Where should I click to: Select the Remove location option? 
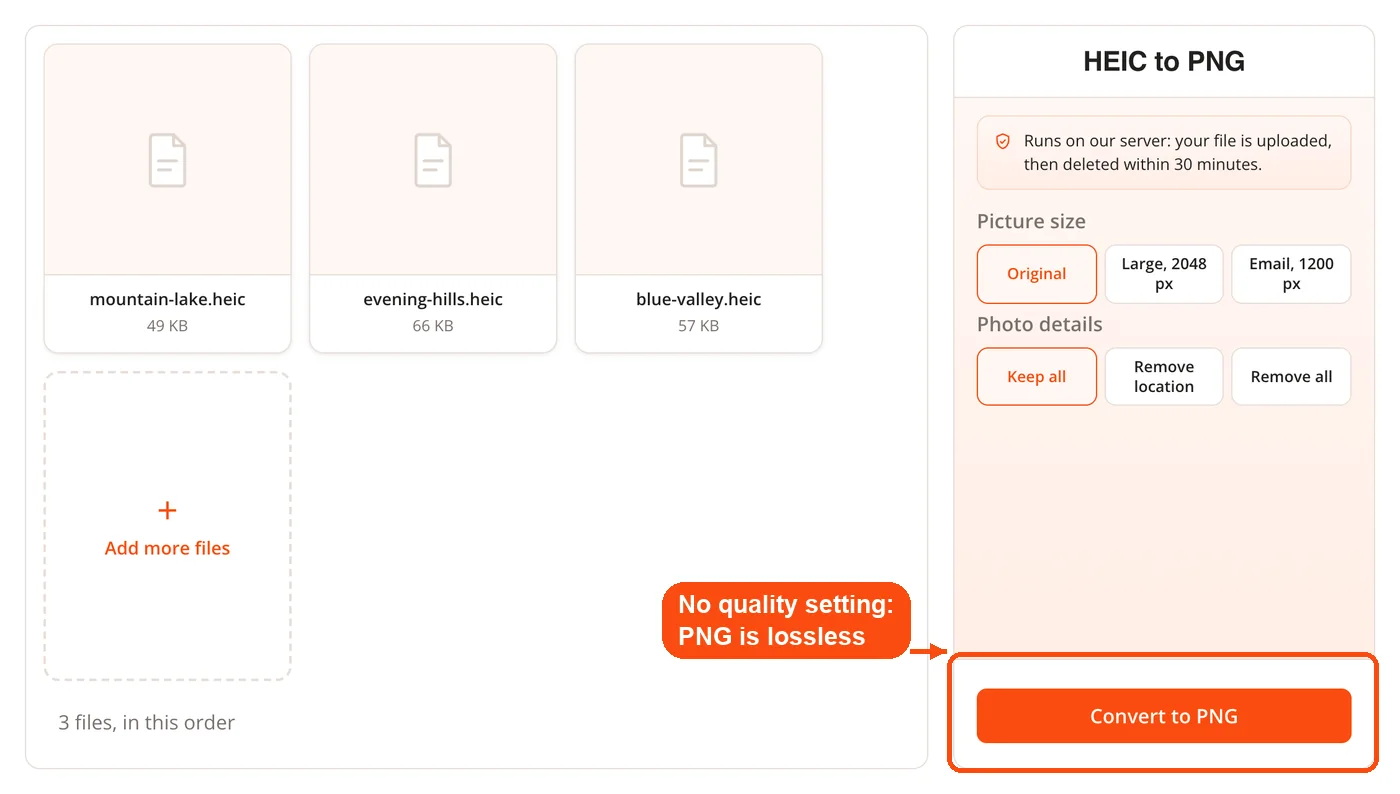pyautogui.click(x=1164, y=377)
